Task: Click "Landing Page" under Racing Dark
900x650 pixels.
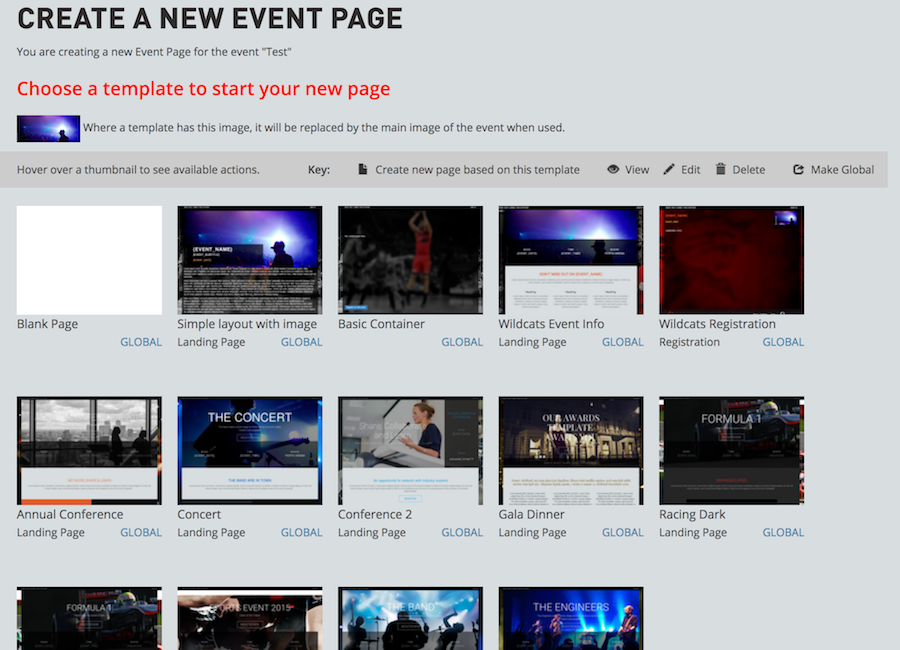Action: coord(693,533)
